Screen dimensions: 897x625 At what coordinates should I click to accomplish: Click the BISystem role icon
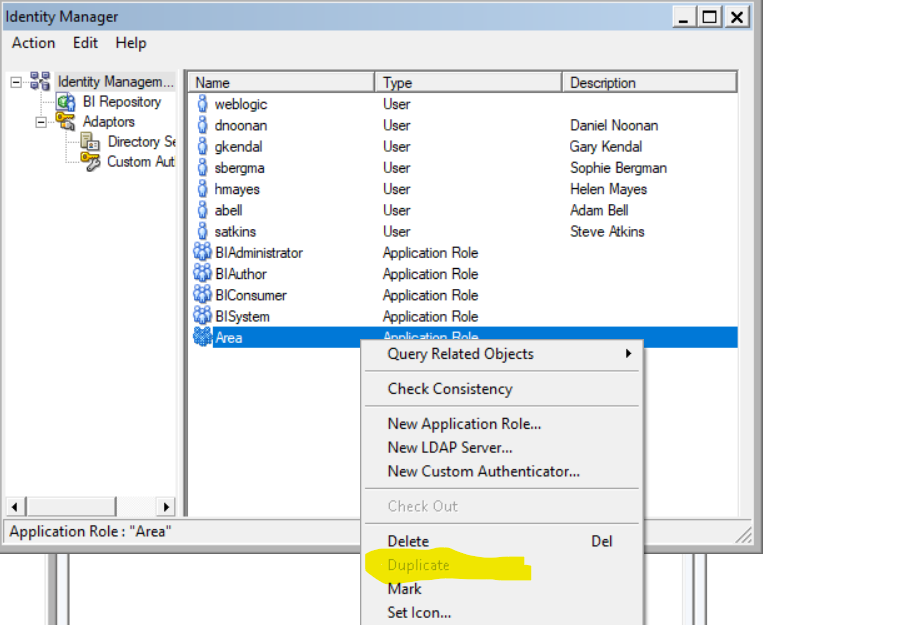pos(203,315)
